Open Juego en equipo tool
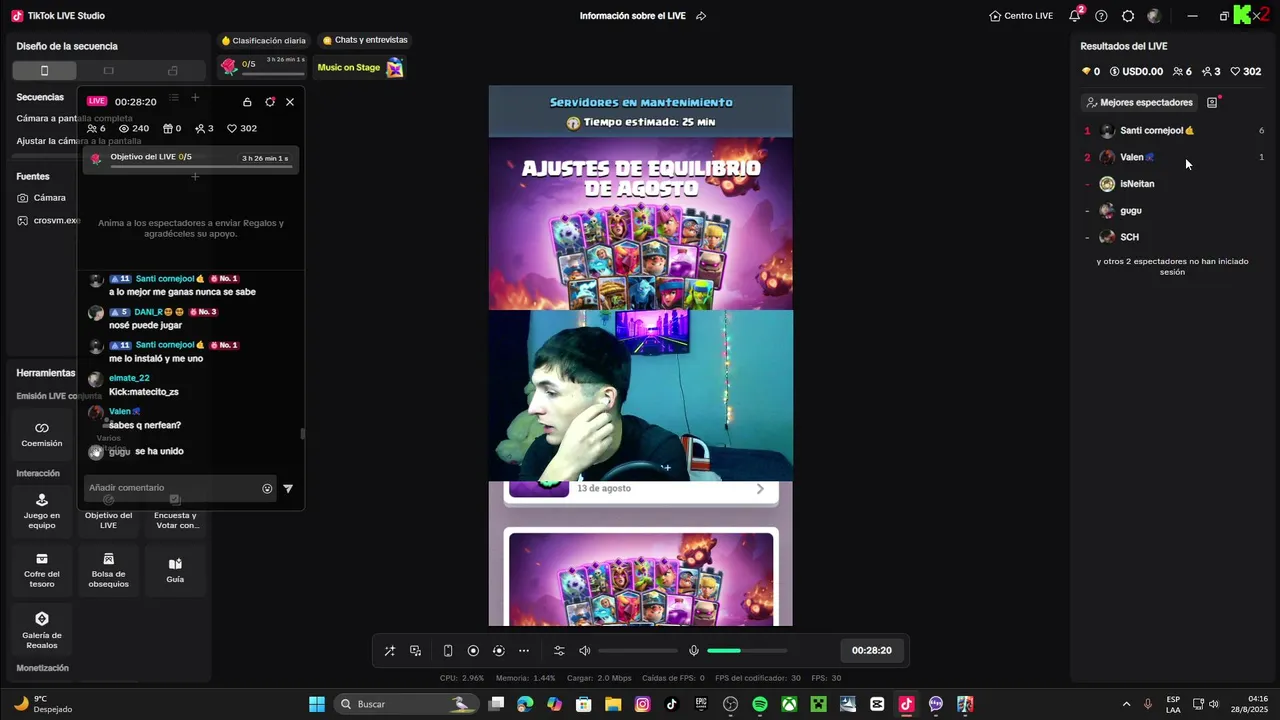 [x=42, y=511]
